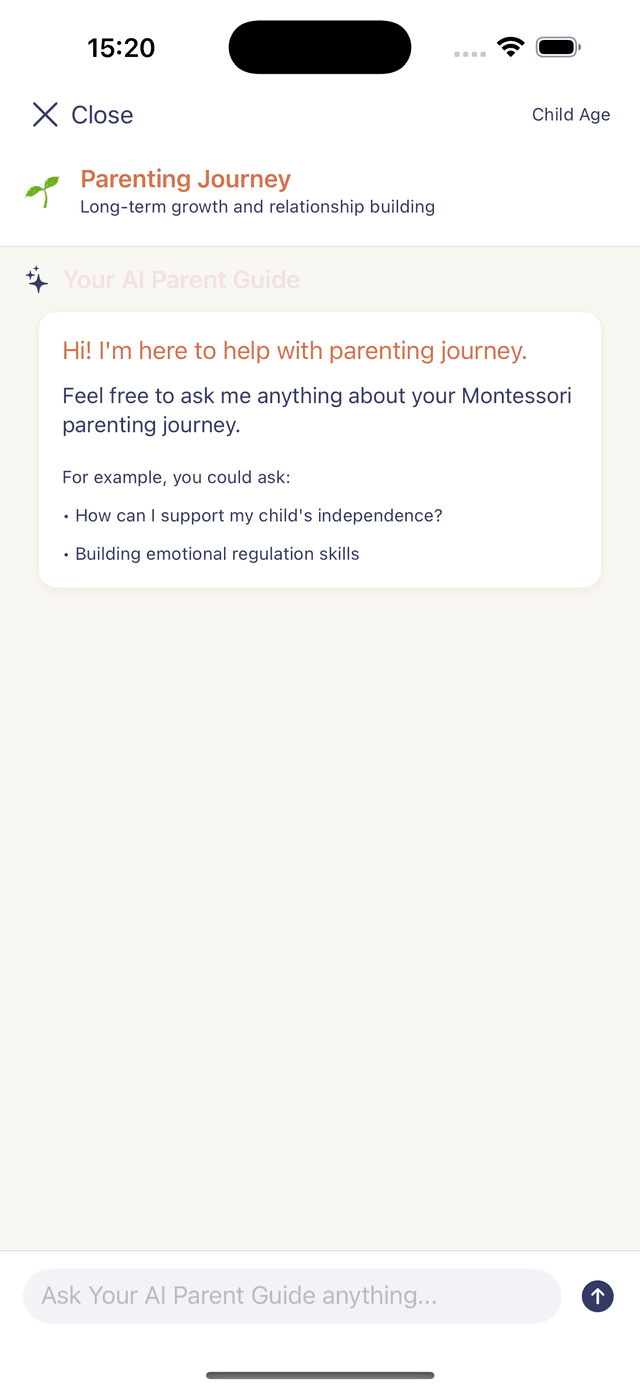Tap the Wi-Fi icon in the status bar
640x1391 pixels.
[x=511, y=46]
